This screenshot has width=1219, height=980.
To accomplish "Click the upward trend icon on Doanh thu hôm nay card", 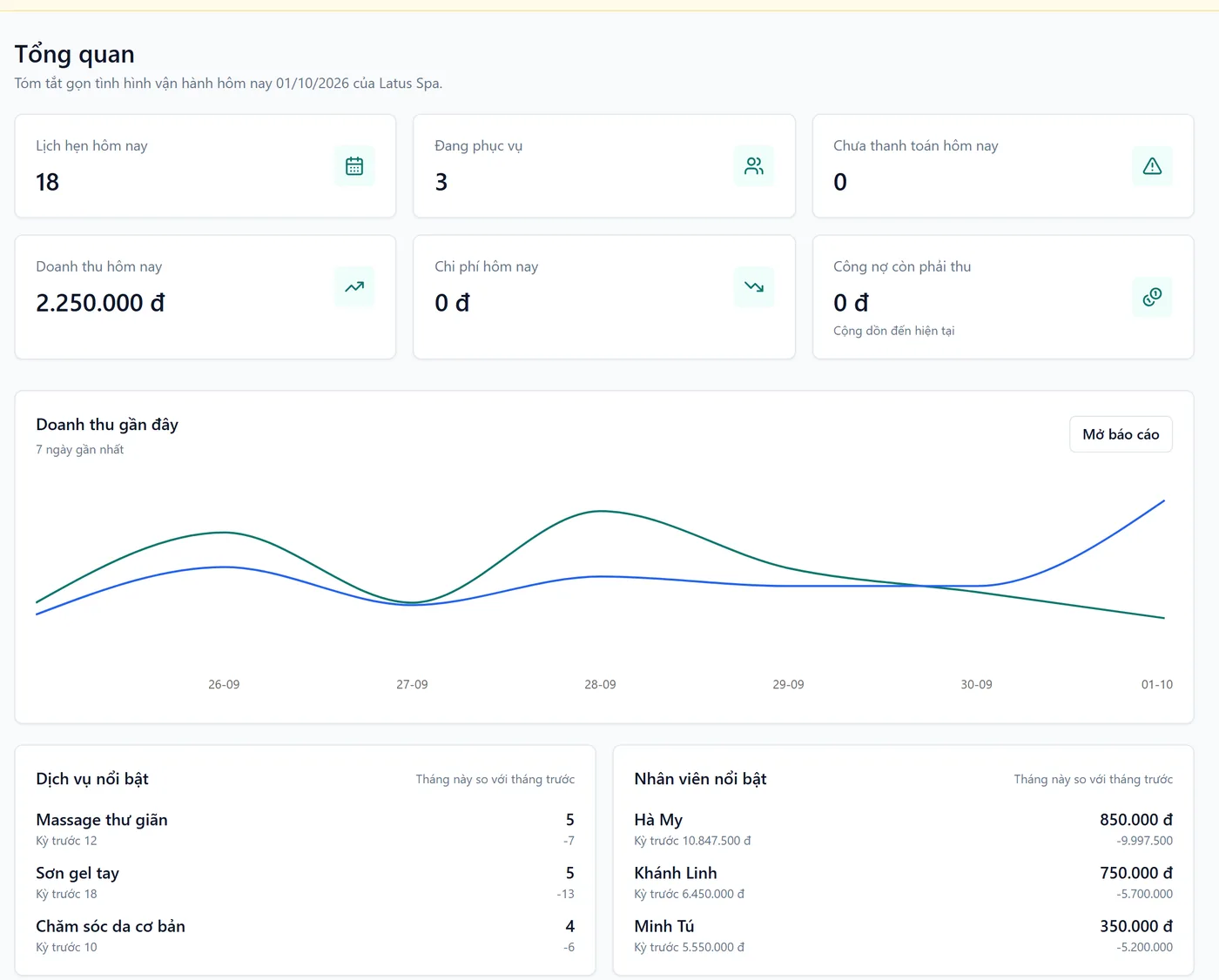I will click(x=354, y=286).
